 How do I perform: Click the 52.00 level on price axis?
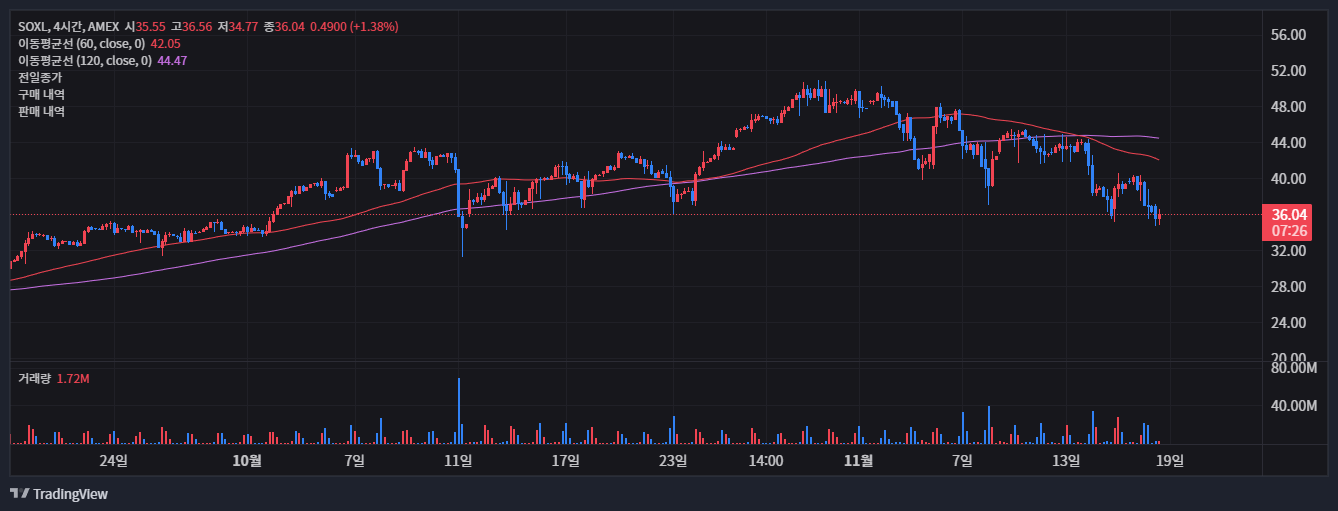pos(1288,71)
